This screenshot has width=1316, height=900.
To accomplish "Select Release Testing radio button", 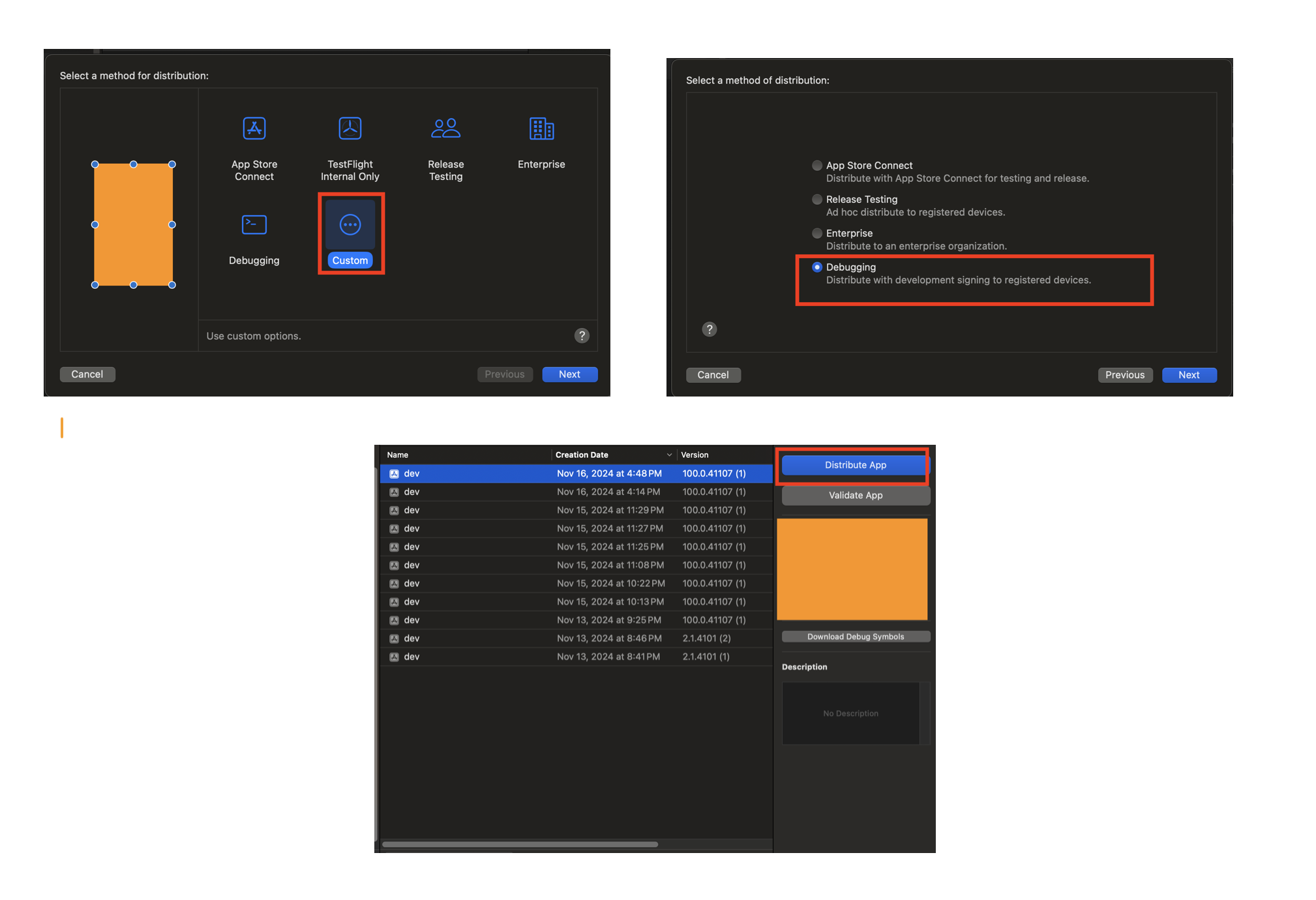I will pyautogui.click(x=816, y=200).
